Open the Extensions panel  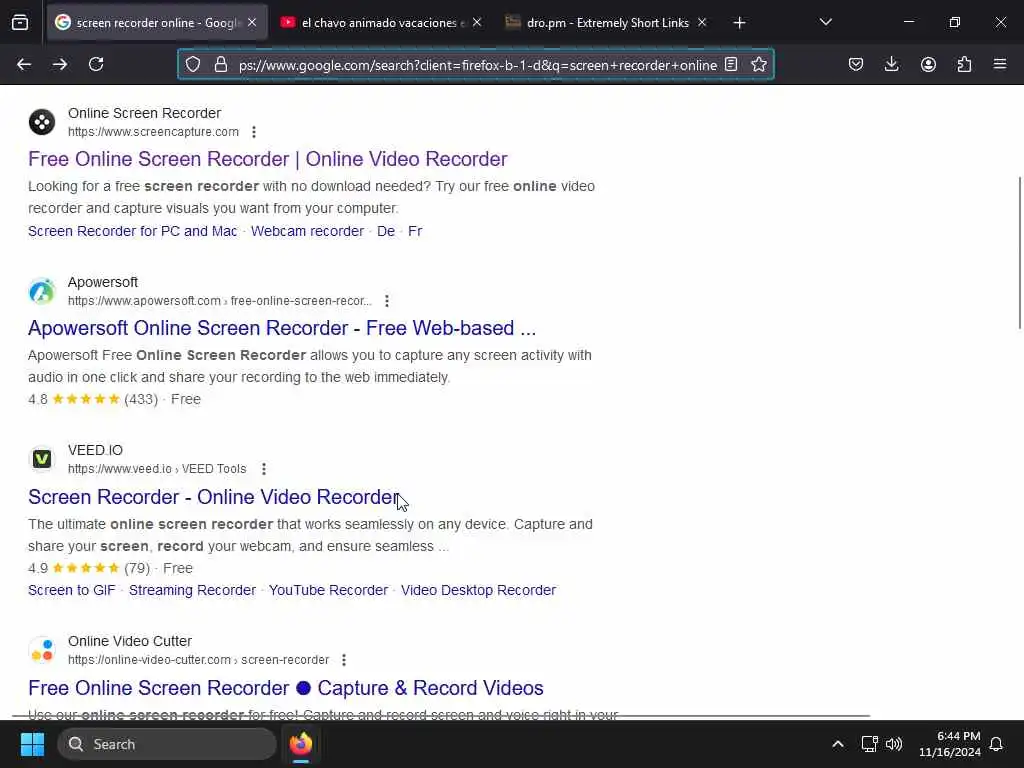click(964, 65)
